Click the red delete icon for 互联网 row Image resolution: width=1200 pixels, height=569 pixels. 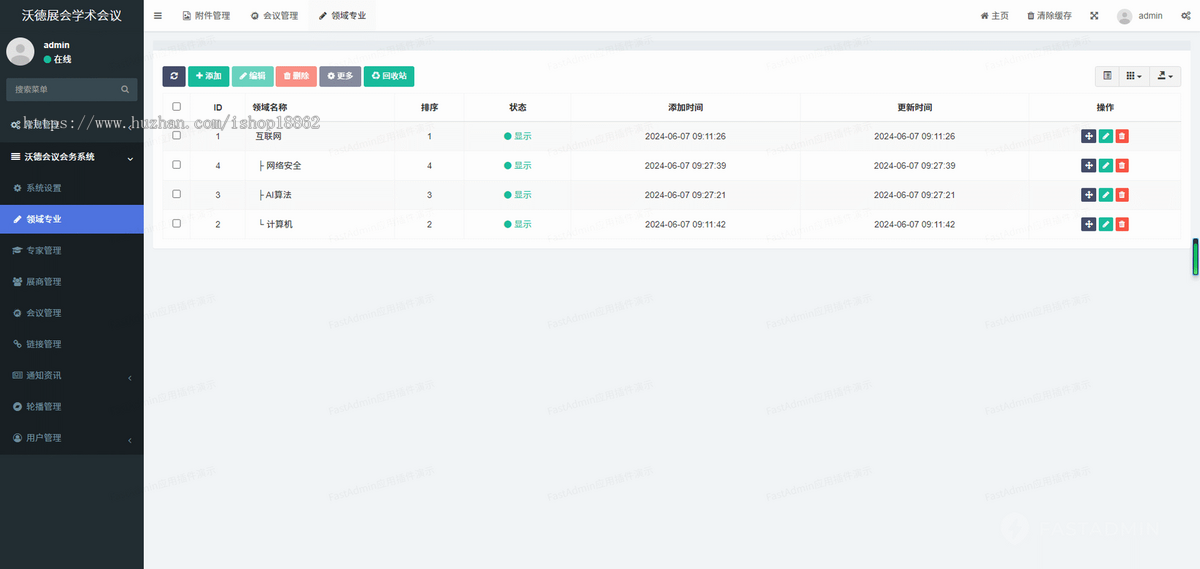[x=1122, y=137]
